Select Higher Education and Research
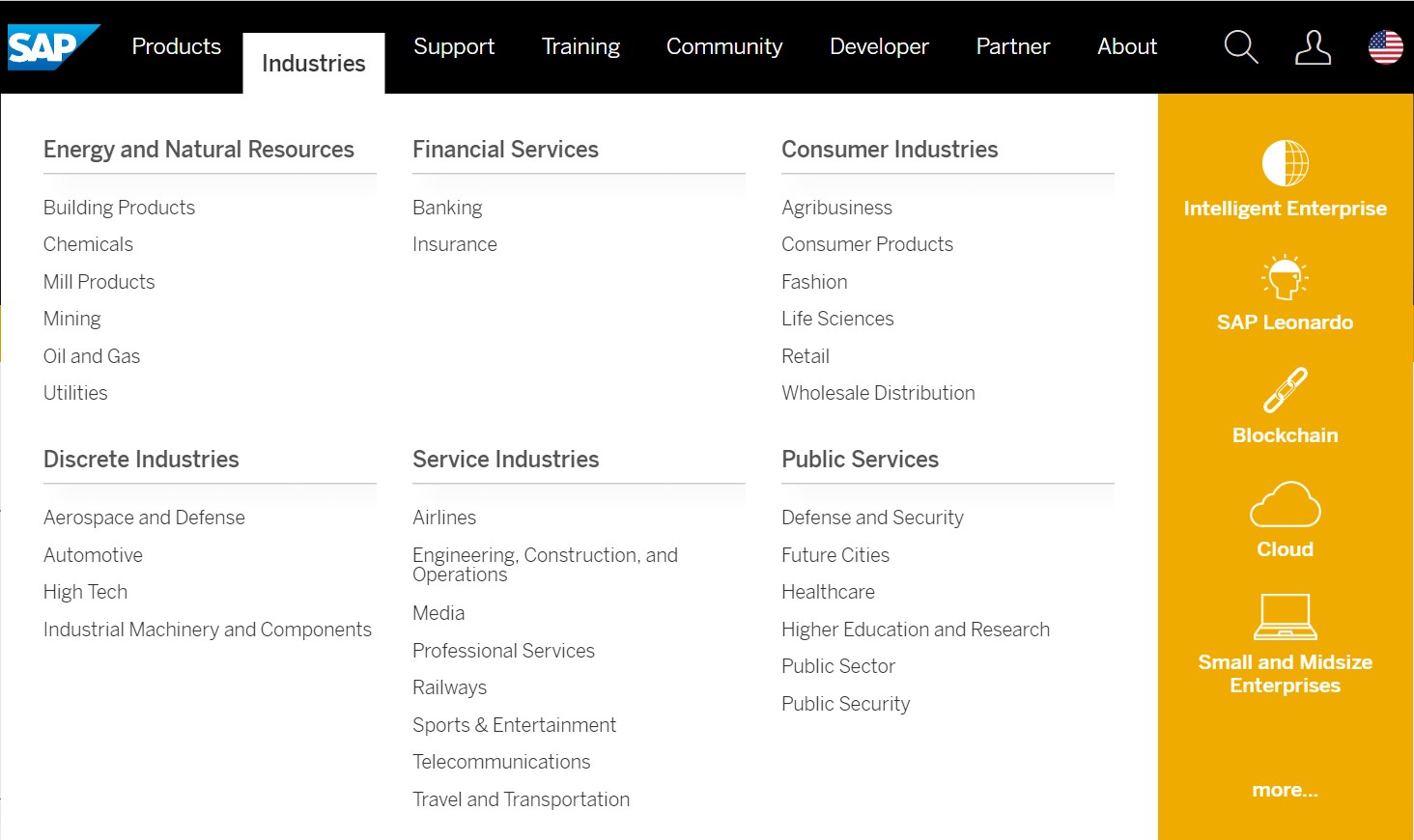 point(916,630)
